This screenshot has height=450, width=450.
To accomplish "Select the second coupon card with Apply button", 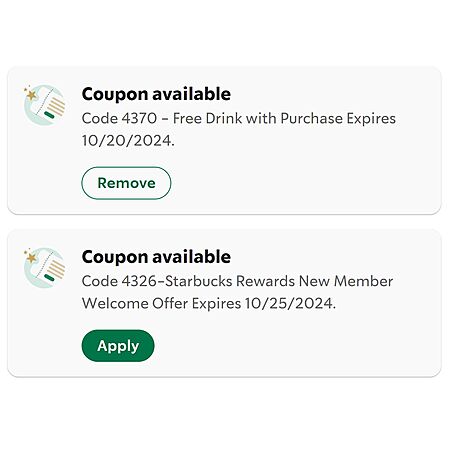I will point(224,303).
